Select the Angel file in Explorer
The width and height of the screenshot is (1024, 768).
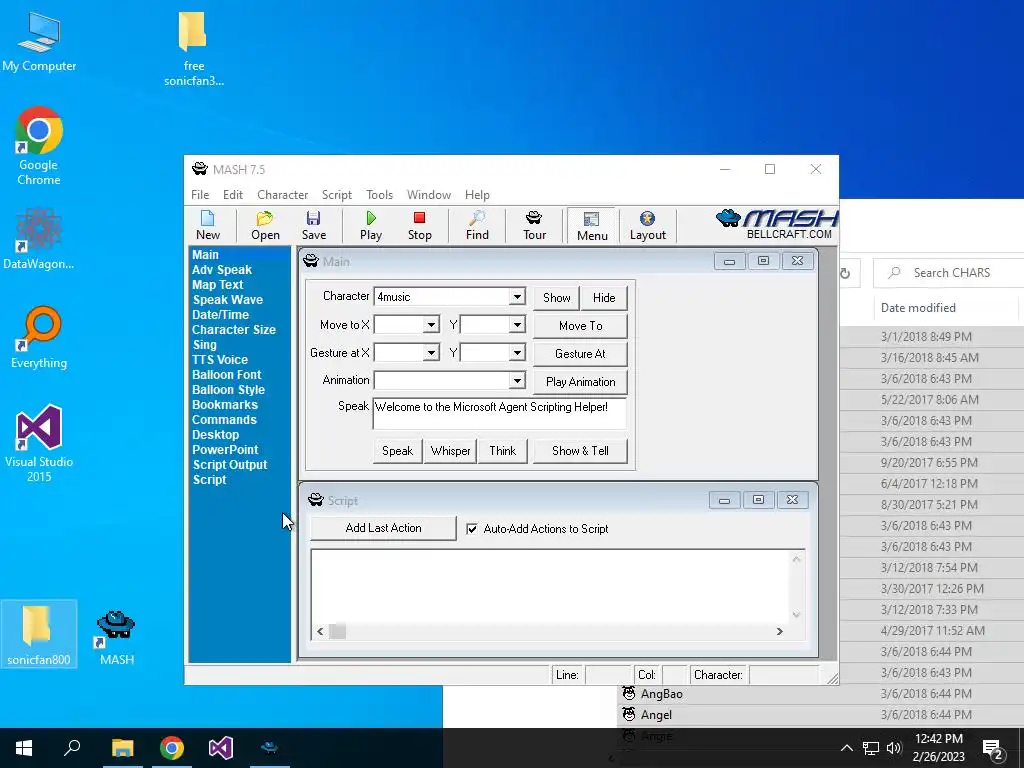(x=656, y=715)
